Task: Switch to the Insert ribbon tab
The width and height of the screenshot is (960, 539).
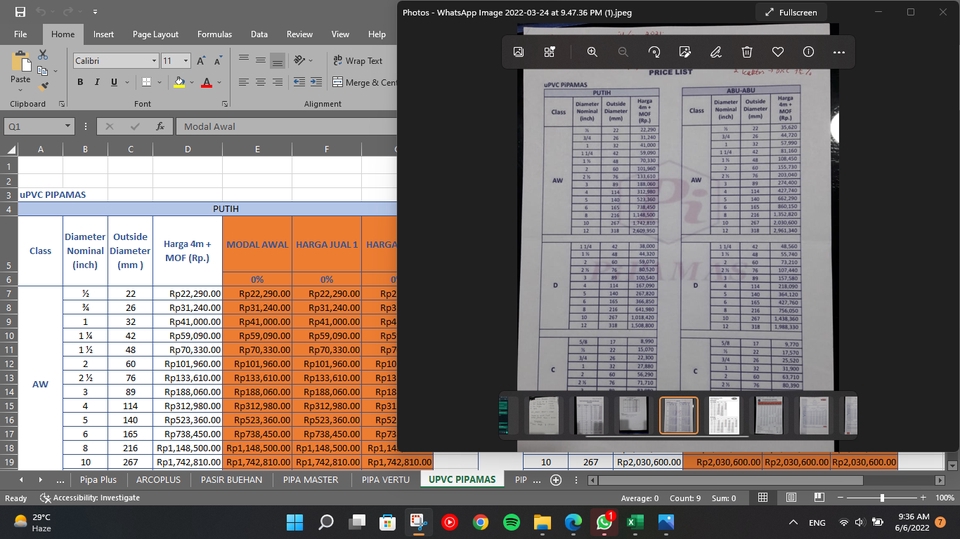Action: point(103,34)
